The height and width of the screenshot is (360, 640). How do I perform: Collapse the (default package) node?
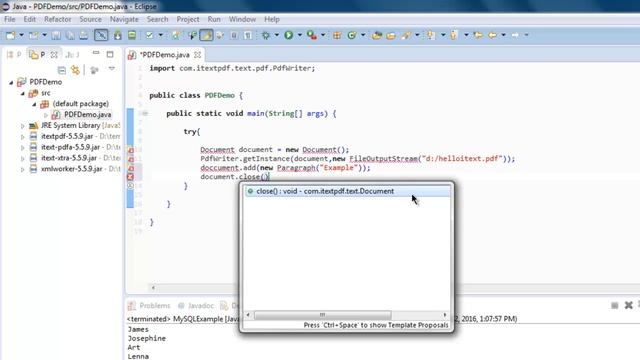click(x=34, y=104)
